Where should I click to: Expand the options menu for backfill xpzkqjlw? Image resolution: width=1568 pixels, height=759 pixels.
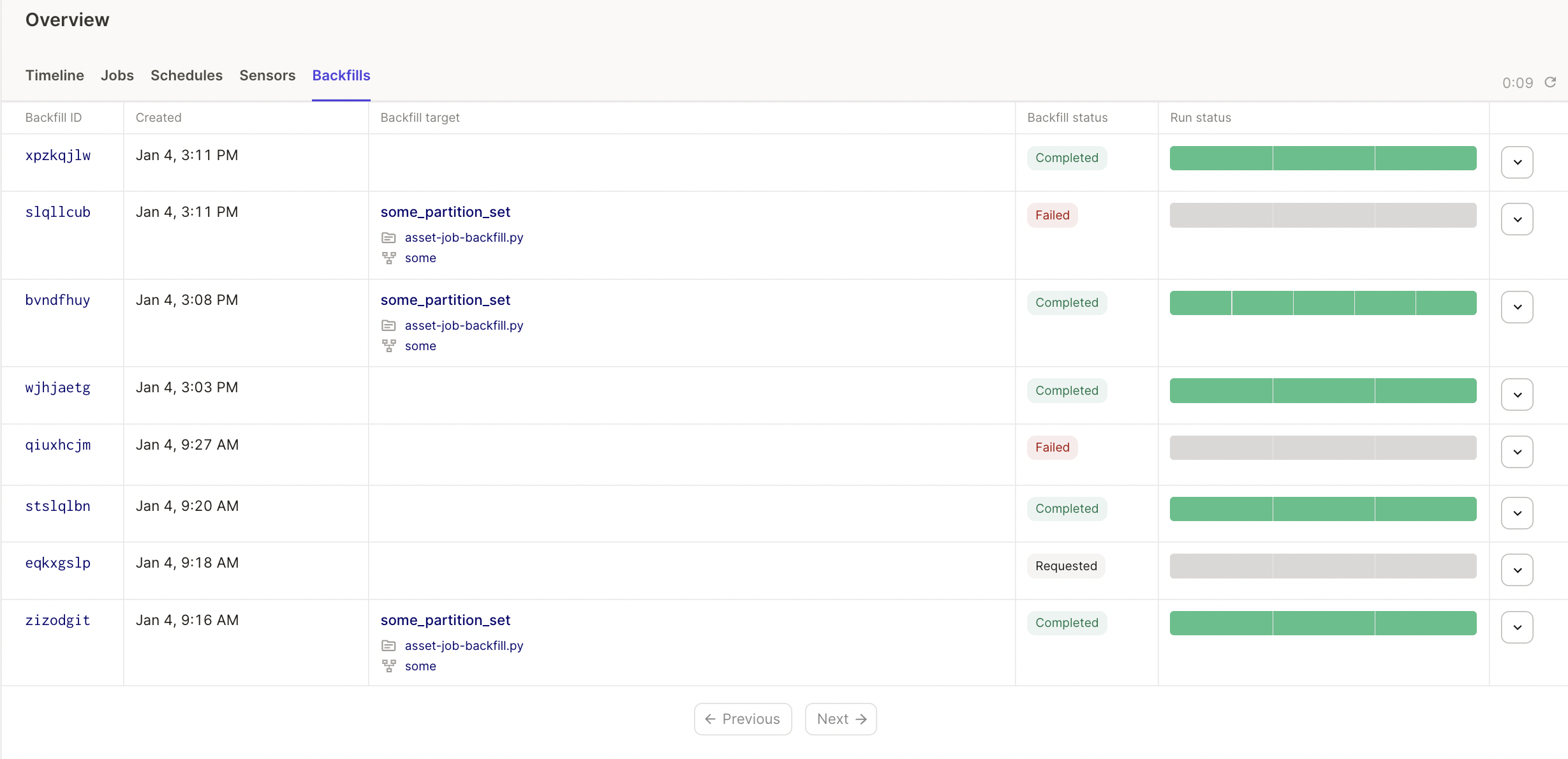point(1518,162)
